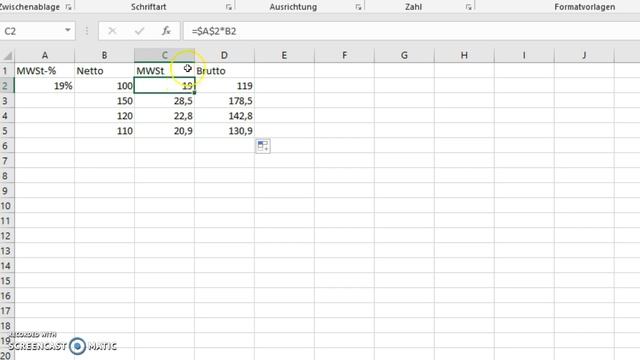This screenshot has height=360, width=640.
Task: Open the Zwischenablage dialog launcher
Action: pyautogui.click(x=68, y=7)
